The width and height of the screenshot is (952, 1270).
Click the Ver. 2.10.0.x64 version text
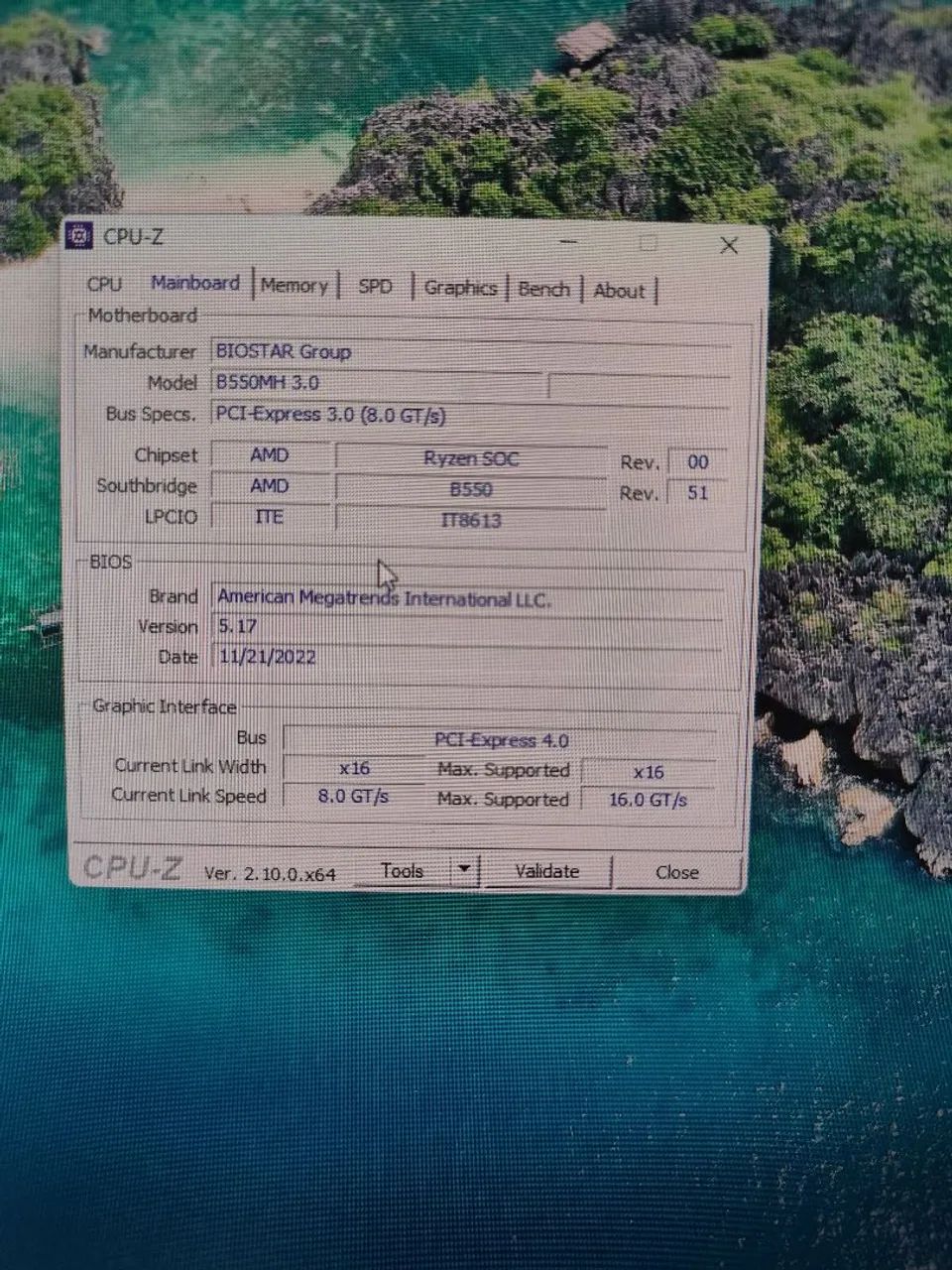tap(270, 874)
